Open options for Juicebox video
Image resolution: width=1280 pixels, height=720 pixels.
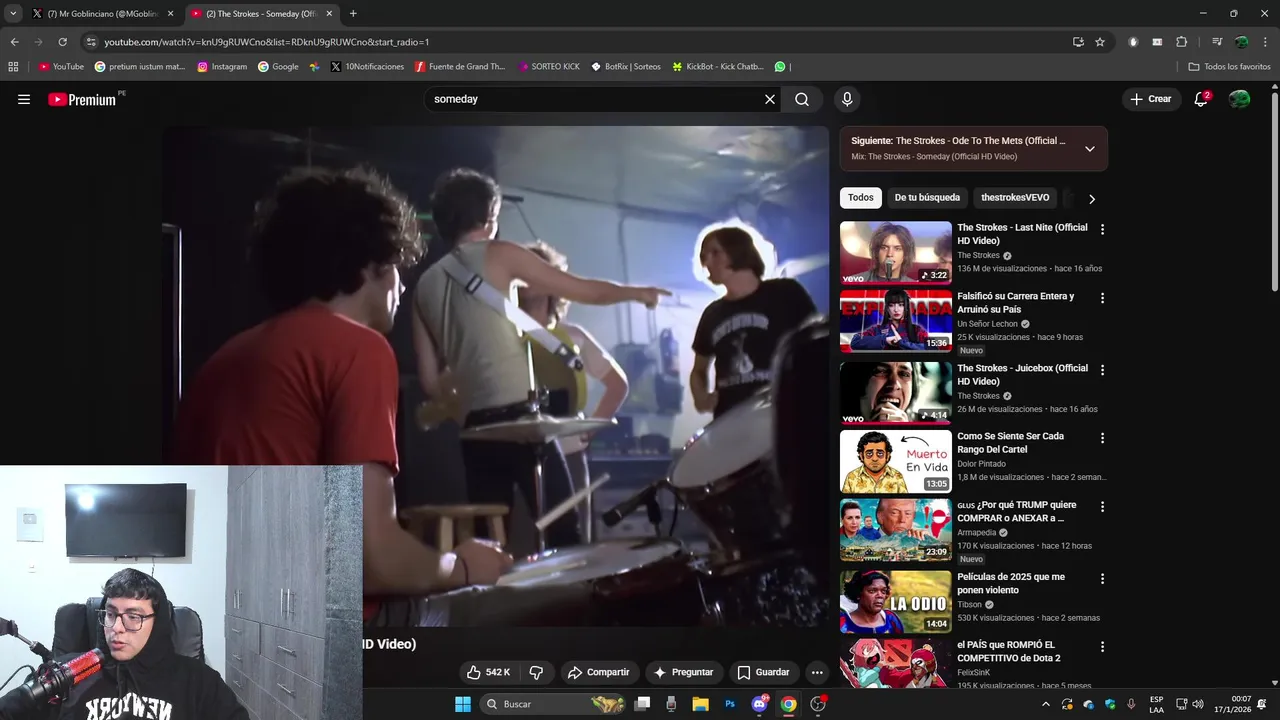(x=1102, y=370)
